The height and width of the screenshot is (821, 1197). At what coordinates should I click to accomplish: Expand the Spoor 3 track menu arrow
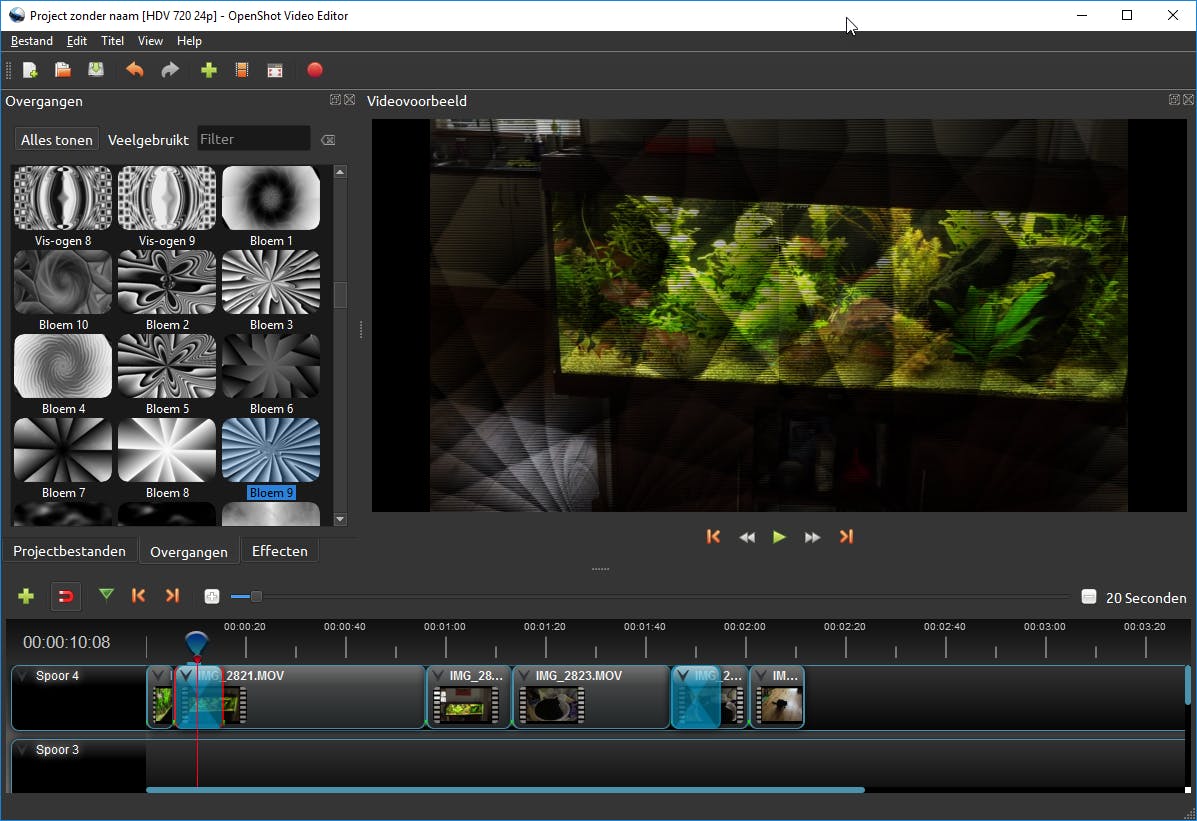(22, 751)
